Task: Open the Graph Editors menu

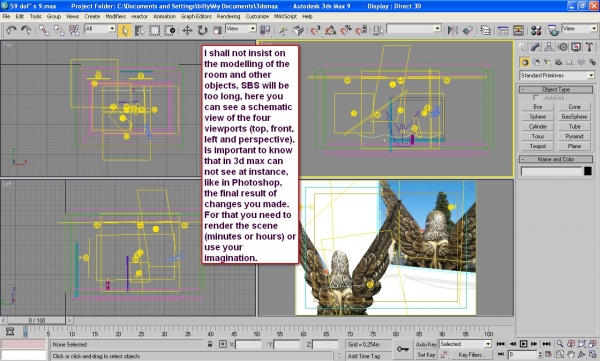Action: pyautogui.click(x=196, y=16)
